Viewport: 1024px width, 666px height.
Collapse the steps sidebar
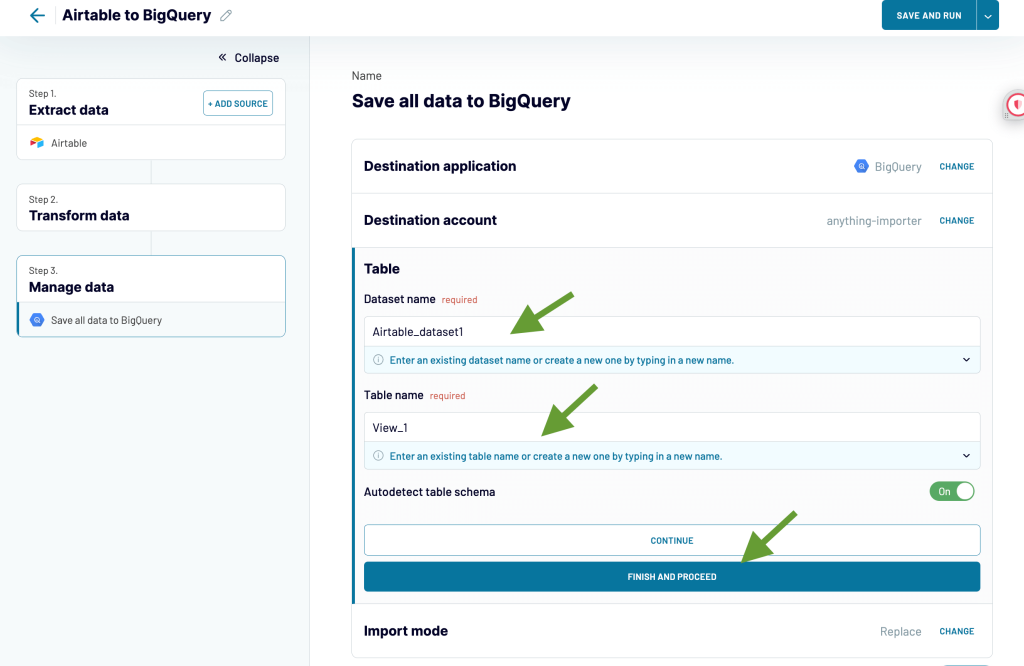tap(249, 57)
